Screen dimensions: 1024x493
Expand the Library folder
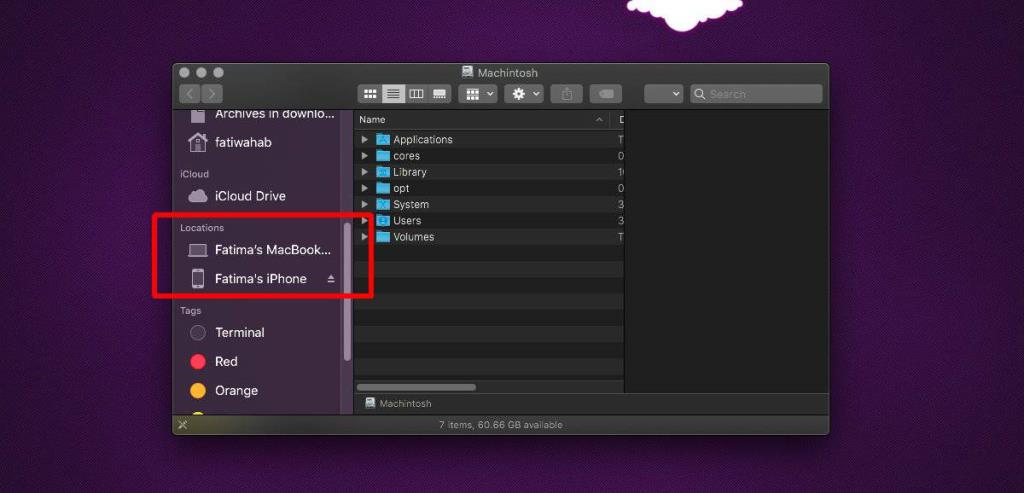click(364, 172)
